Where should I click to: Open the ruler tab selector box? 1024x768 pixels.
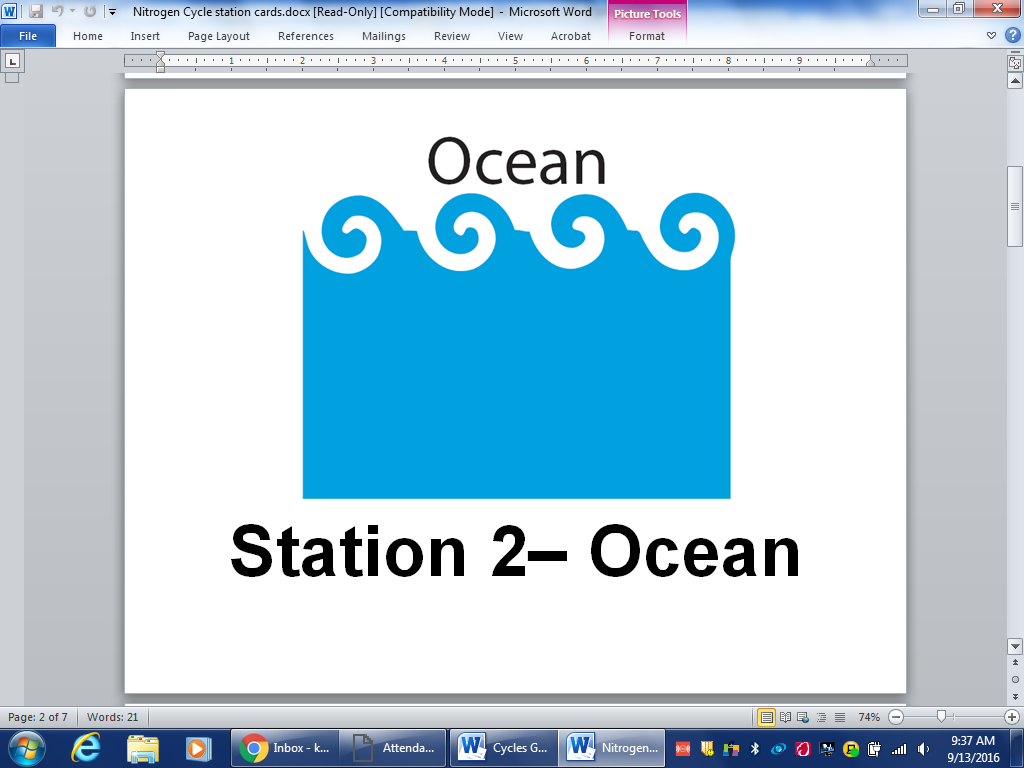point(15,62)
